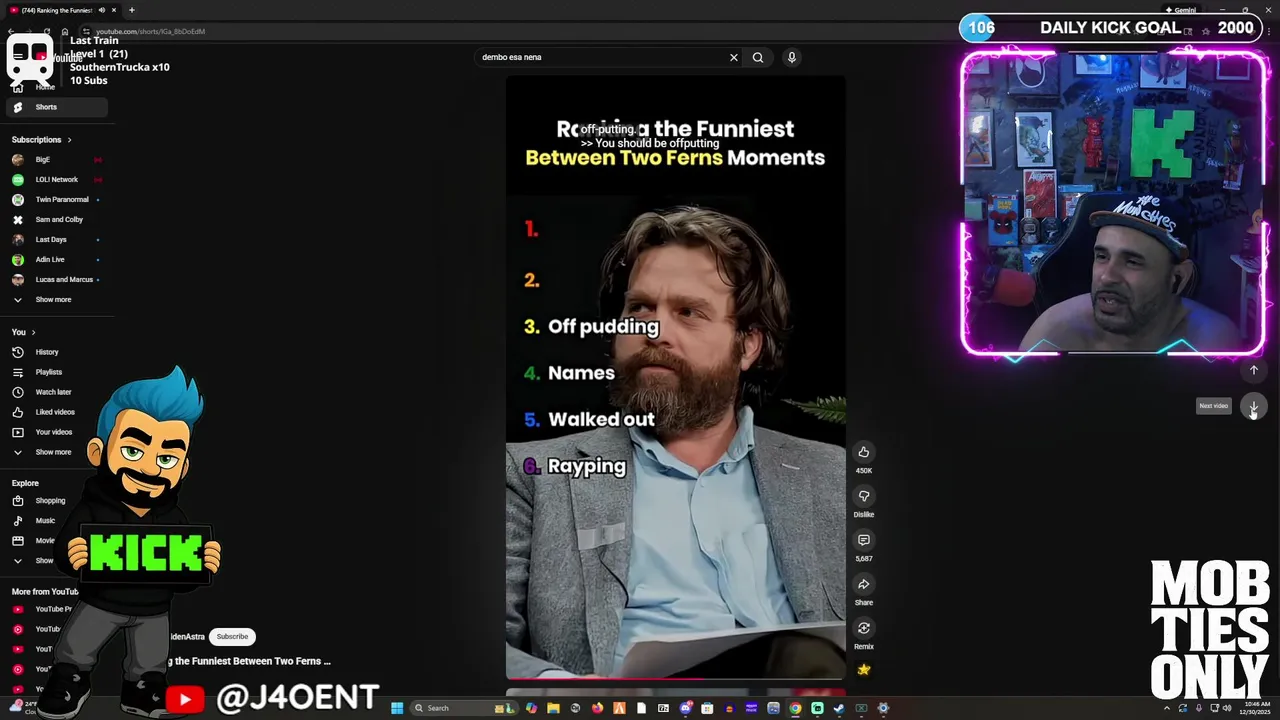Image resolution: width=1280 pixels, height=720 pixels.
Task: Open a new browser tab
Action: coord(132,10)
